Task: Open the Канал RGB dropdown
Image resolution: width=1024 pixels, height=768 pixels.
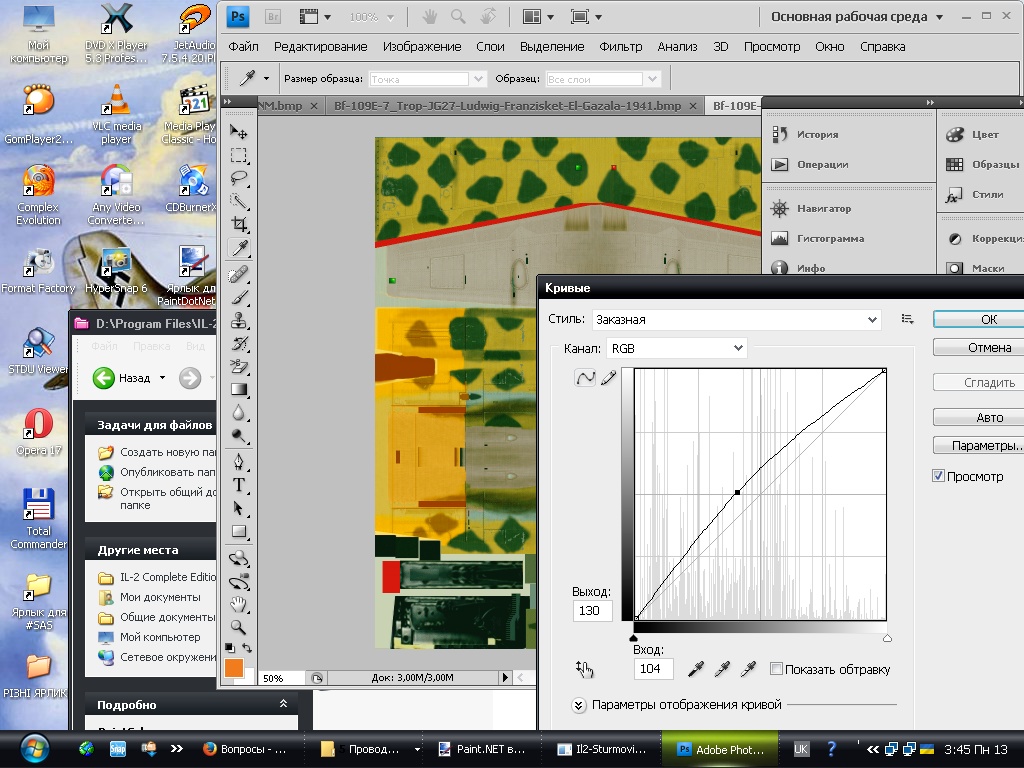Action: 677,348
